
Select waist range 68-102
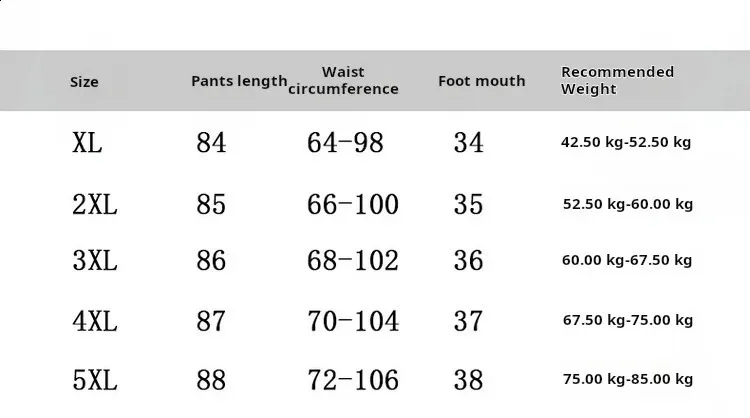[353, 261]
